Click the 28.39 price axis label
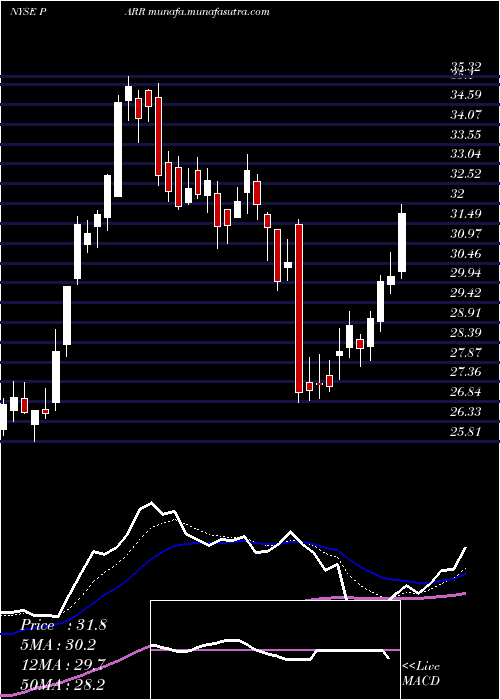 [x=466, y=333]
